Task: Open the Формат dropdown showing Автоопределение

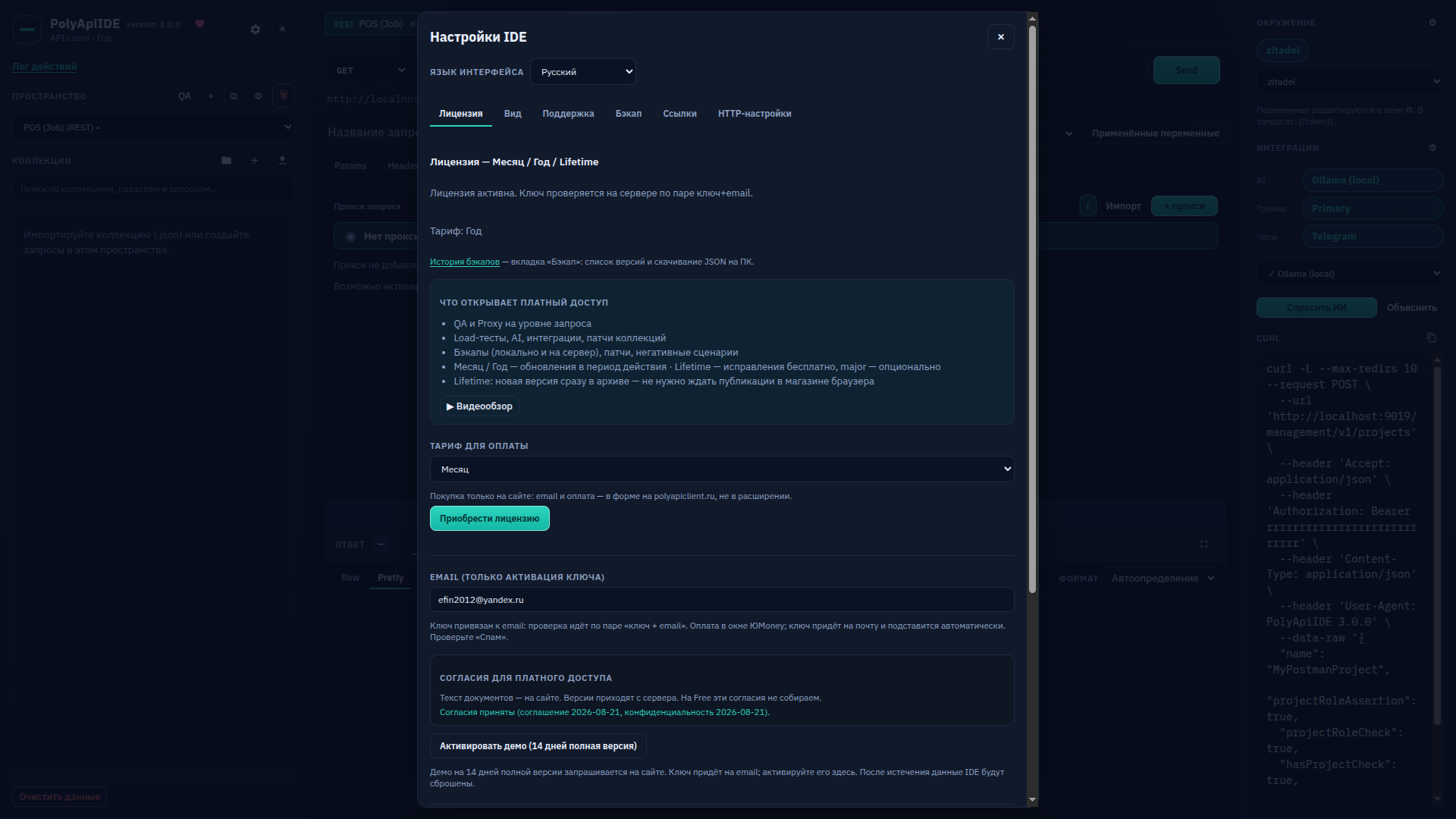Action: (x=1160, y=579)
